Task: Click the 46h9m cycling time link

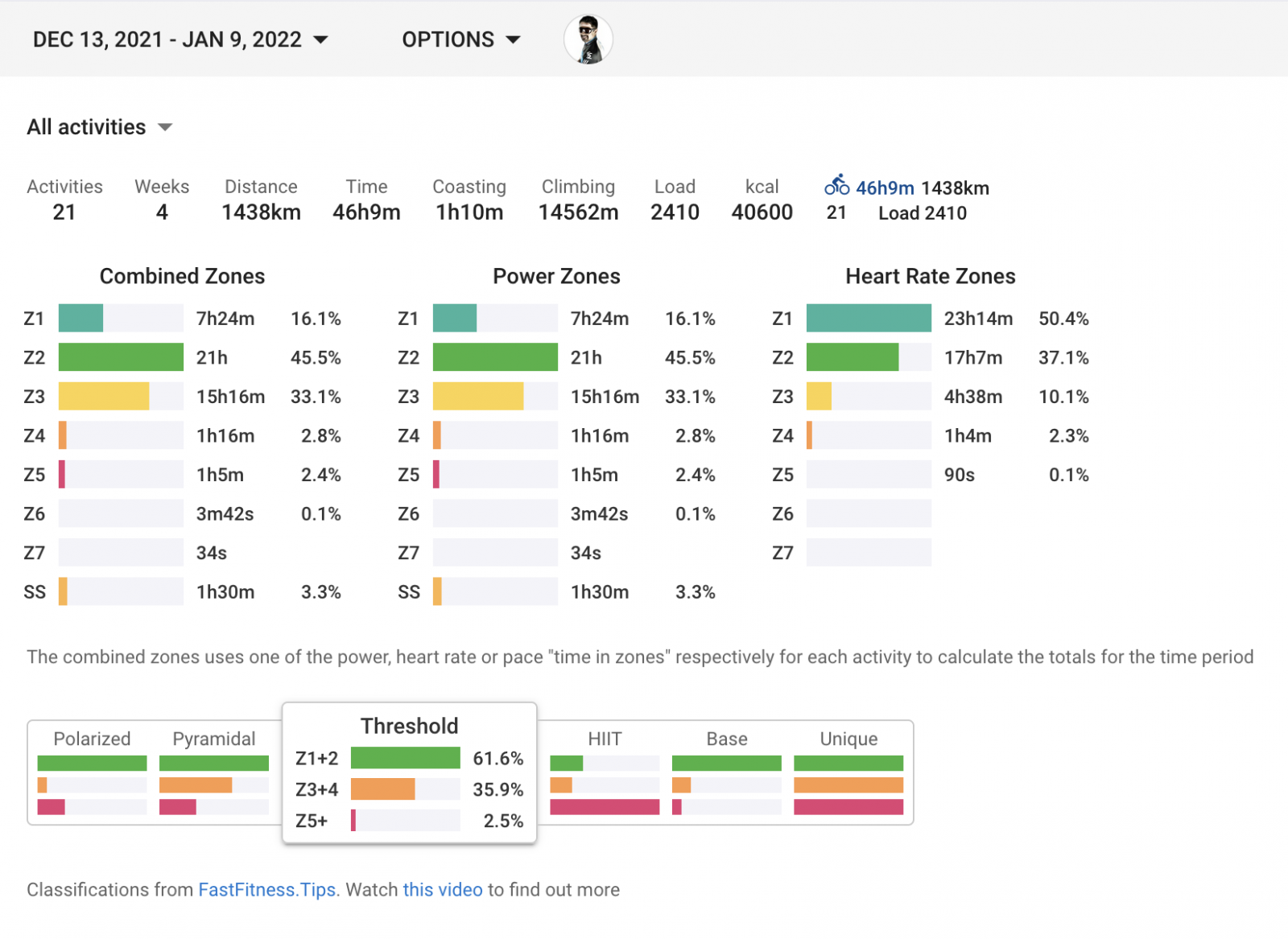Action: click(885, 188)
